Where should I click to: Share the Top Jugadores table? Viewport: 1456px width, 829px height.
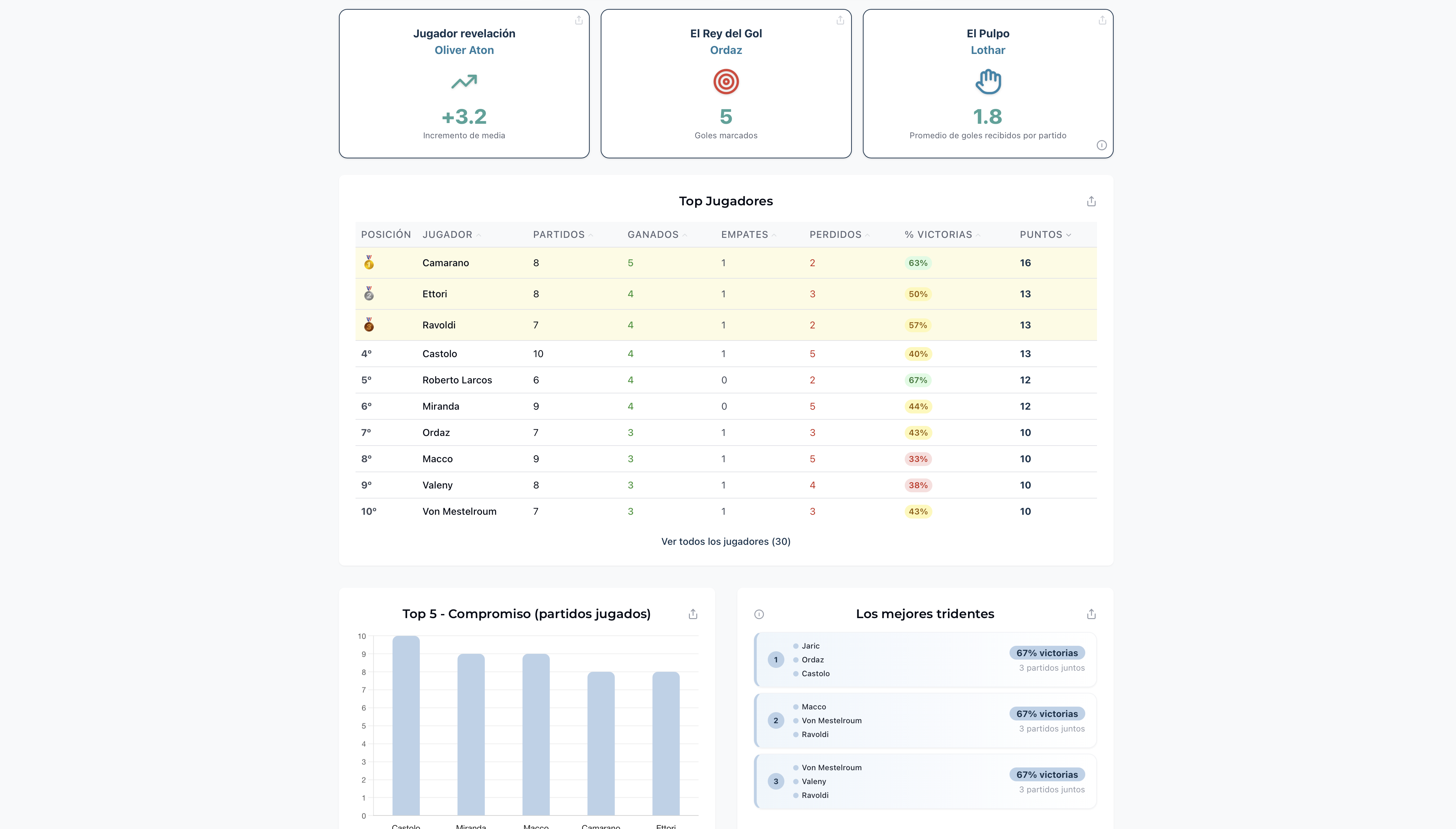pyautogui.click(x=1090, y=202)
